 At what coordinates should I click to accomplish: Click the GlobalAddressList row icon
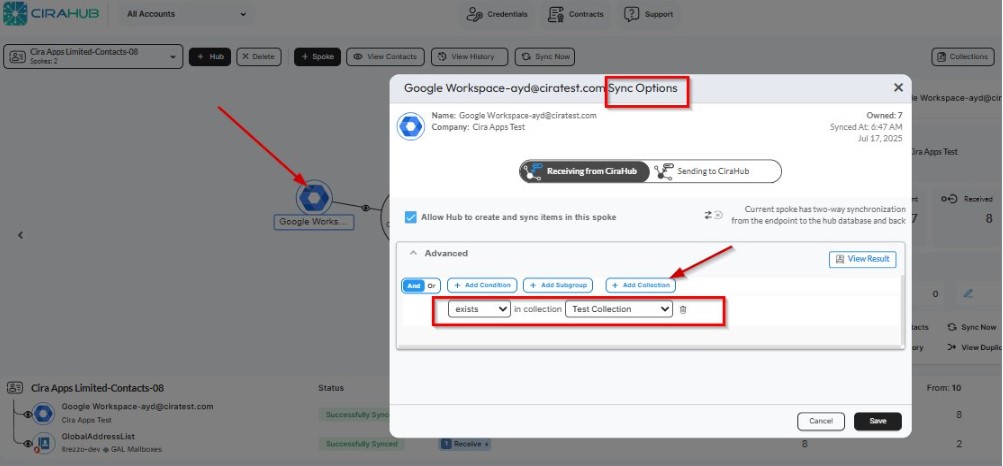[43, 443]
